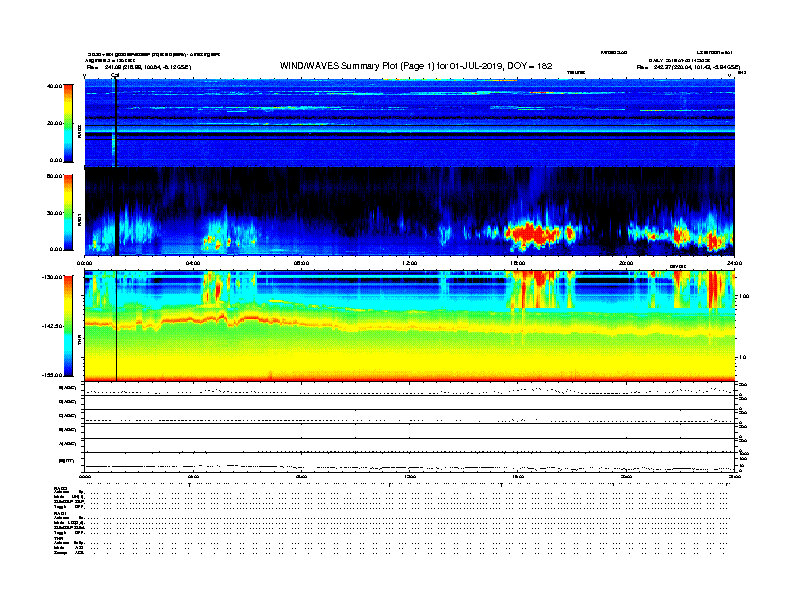
Task: Click the 04:00 tick below the bottom line plot
Action: pyautogui.click(x=193, y=476)
